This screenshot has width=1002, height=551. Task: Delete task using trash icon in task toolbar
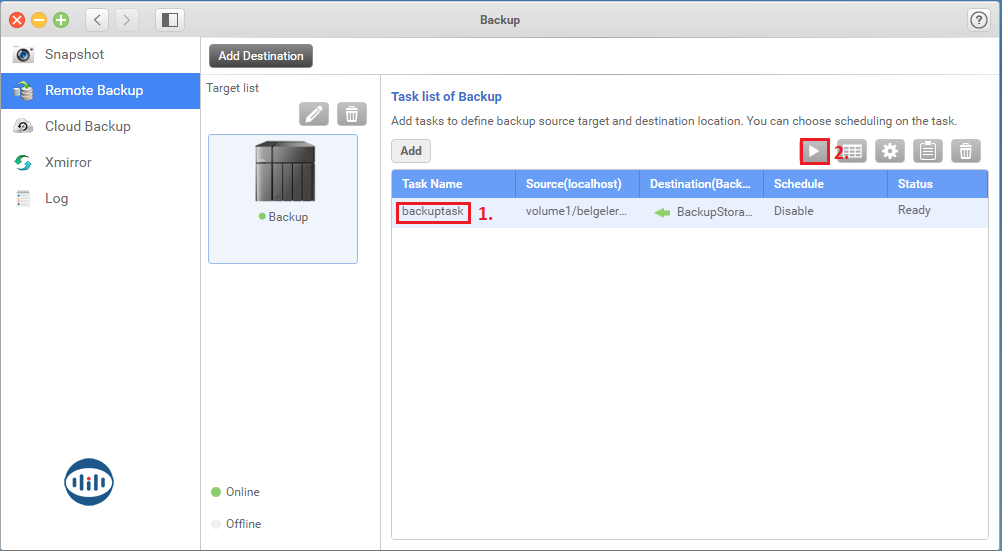coord(965,151)
